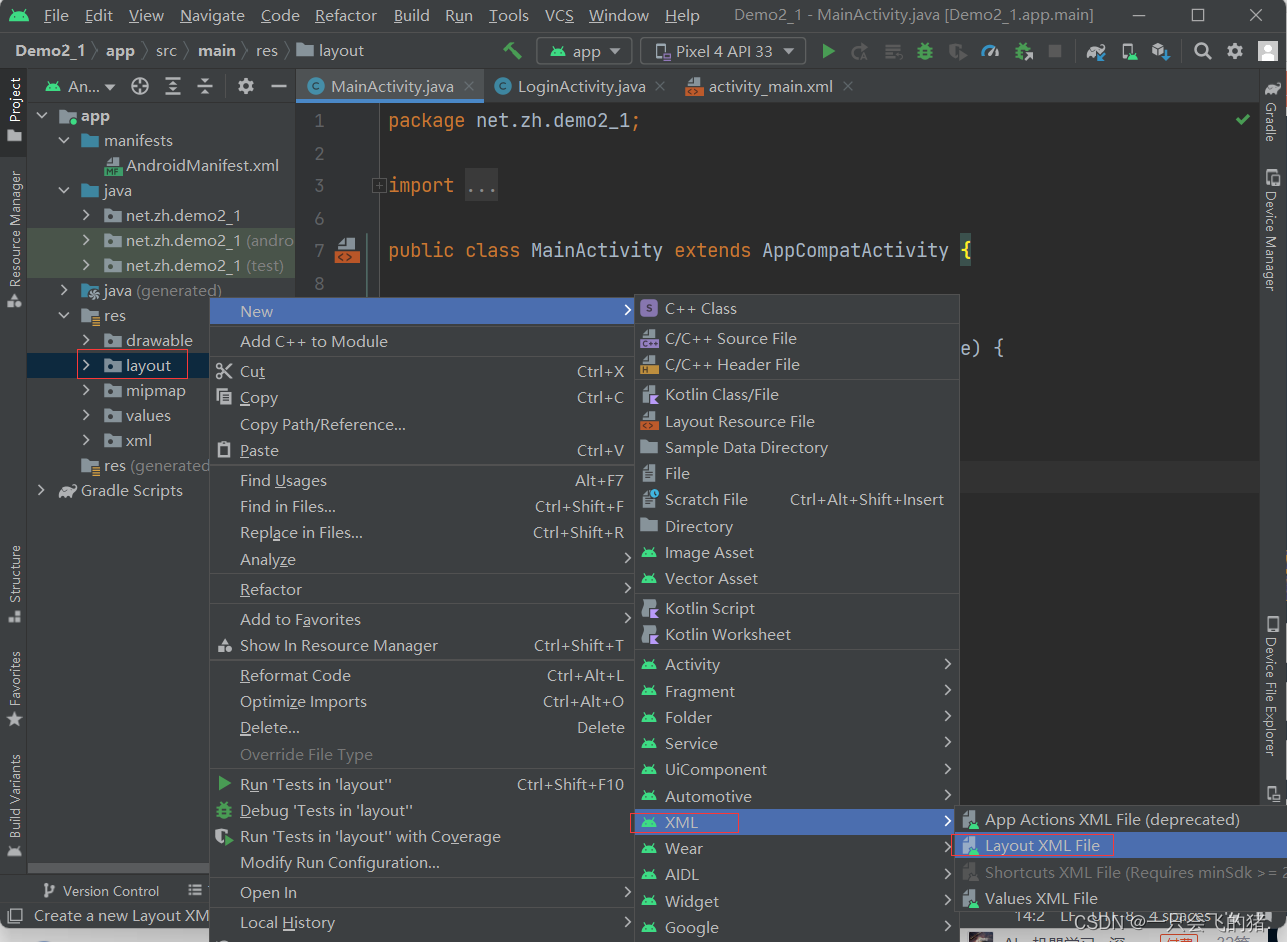Select Find Usages in context menu

pyautogui.click(x=422, y=481)
